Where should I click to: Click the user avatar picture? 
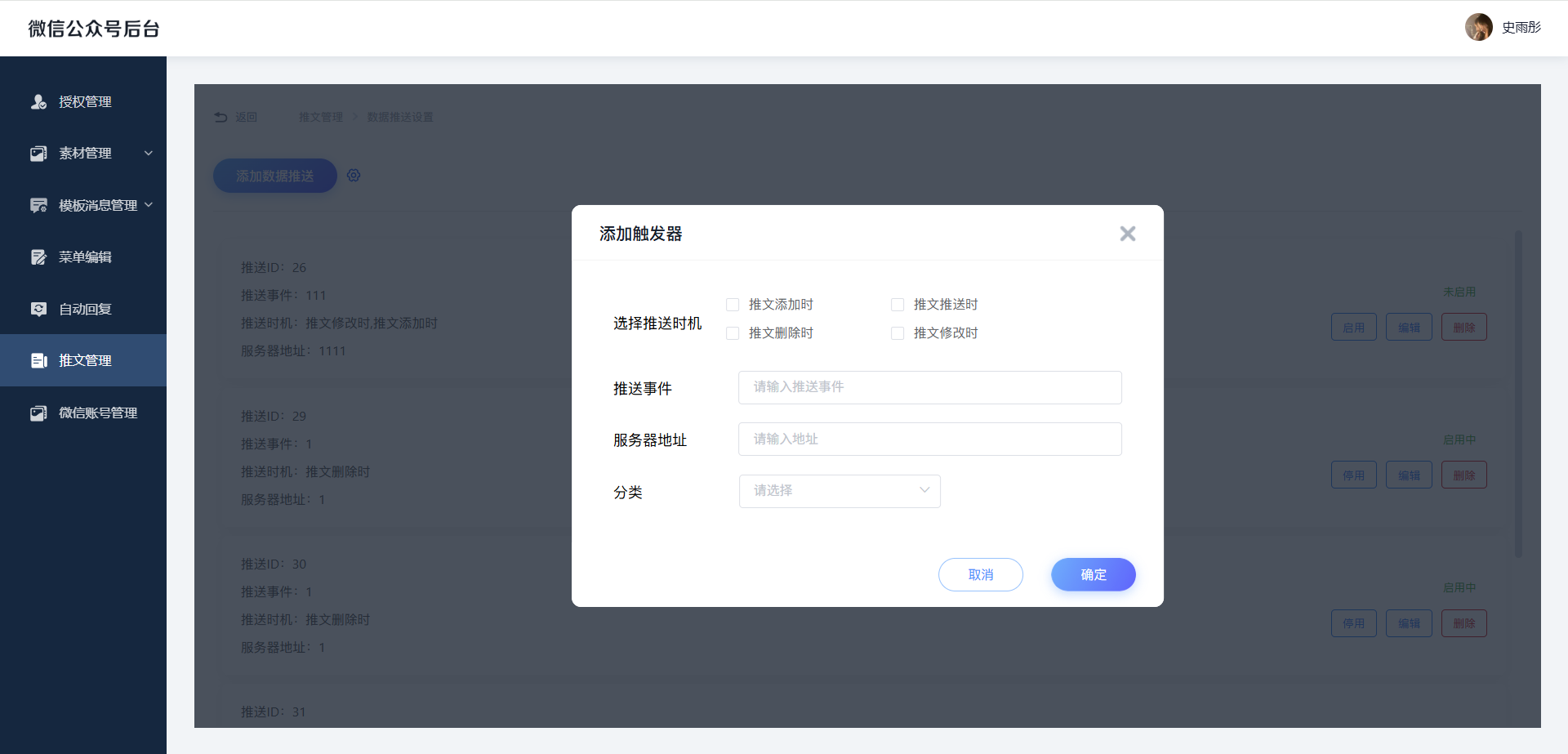tap(1478, 27)
